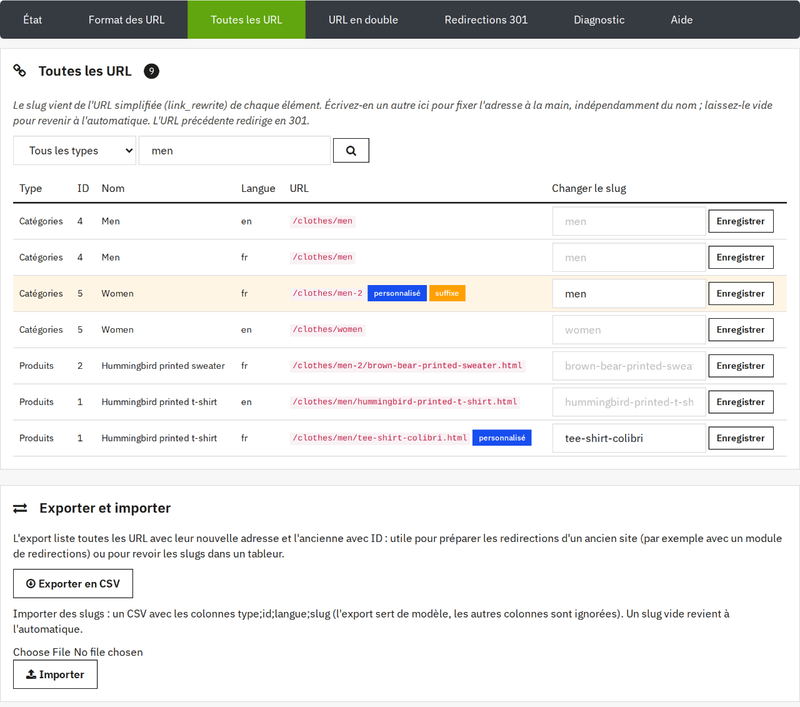Click /clothes/men URL in the en row
Viewport: 800px width, 707px height.
pyautogui.click(x=322, y=221)
